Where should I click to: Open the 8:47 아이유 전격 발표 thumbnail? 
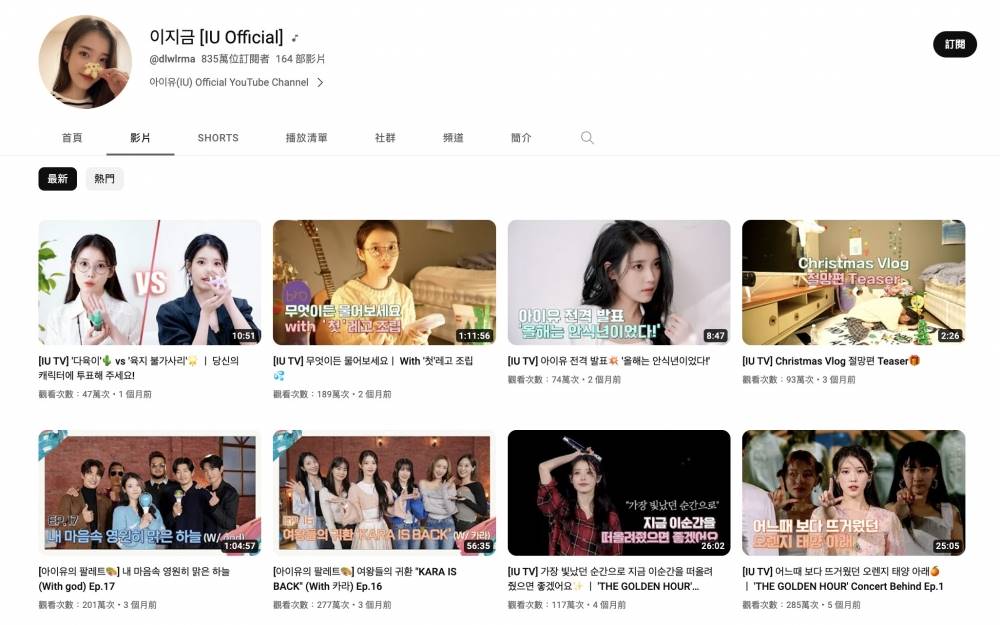coord(619,283)
